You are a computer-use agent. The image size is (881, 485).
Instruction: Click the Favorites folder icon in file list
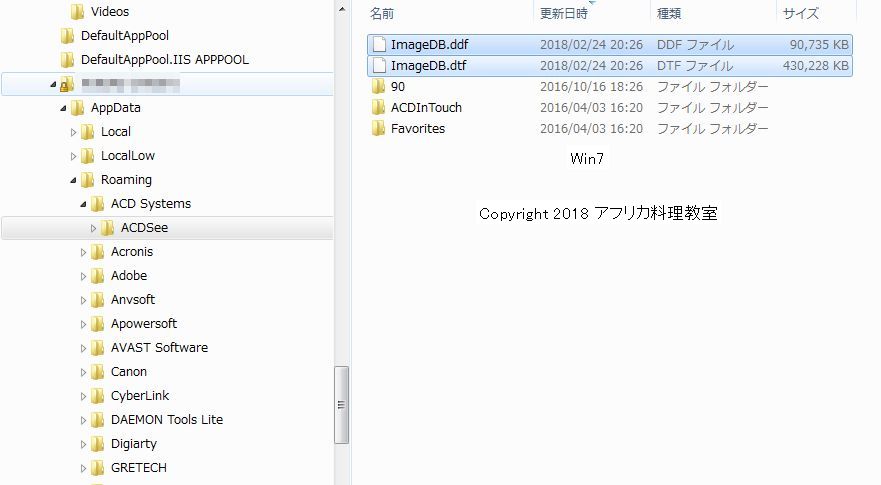click(x=379, y=129)
